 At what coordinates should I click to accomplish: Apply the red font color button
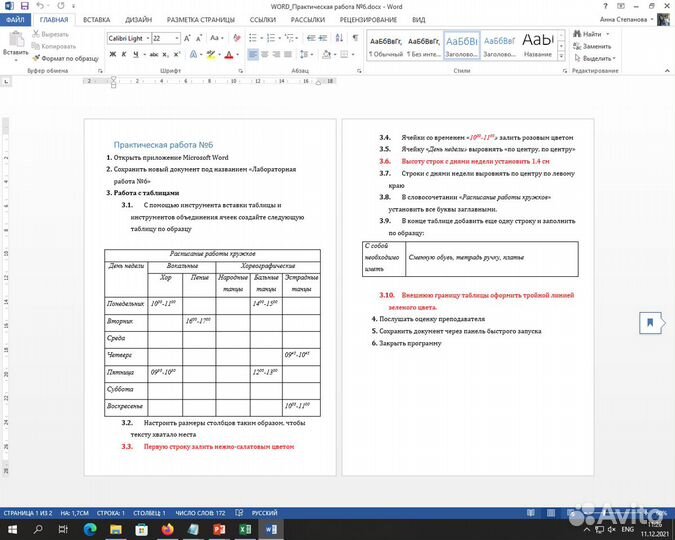pyautogui.click(x=229, y=54)
